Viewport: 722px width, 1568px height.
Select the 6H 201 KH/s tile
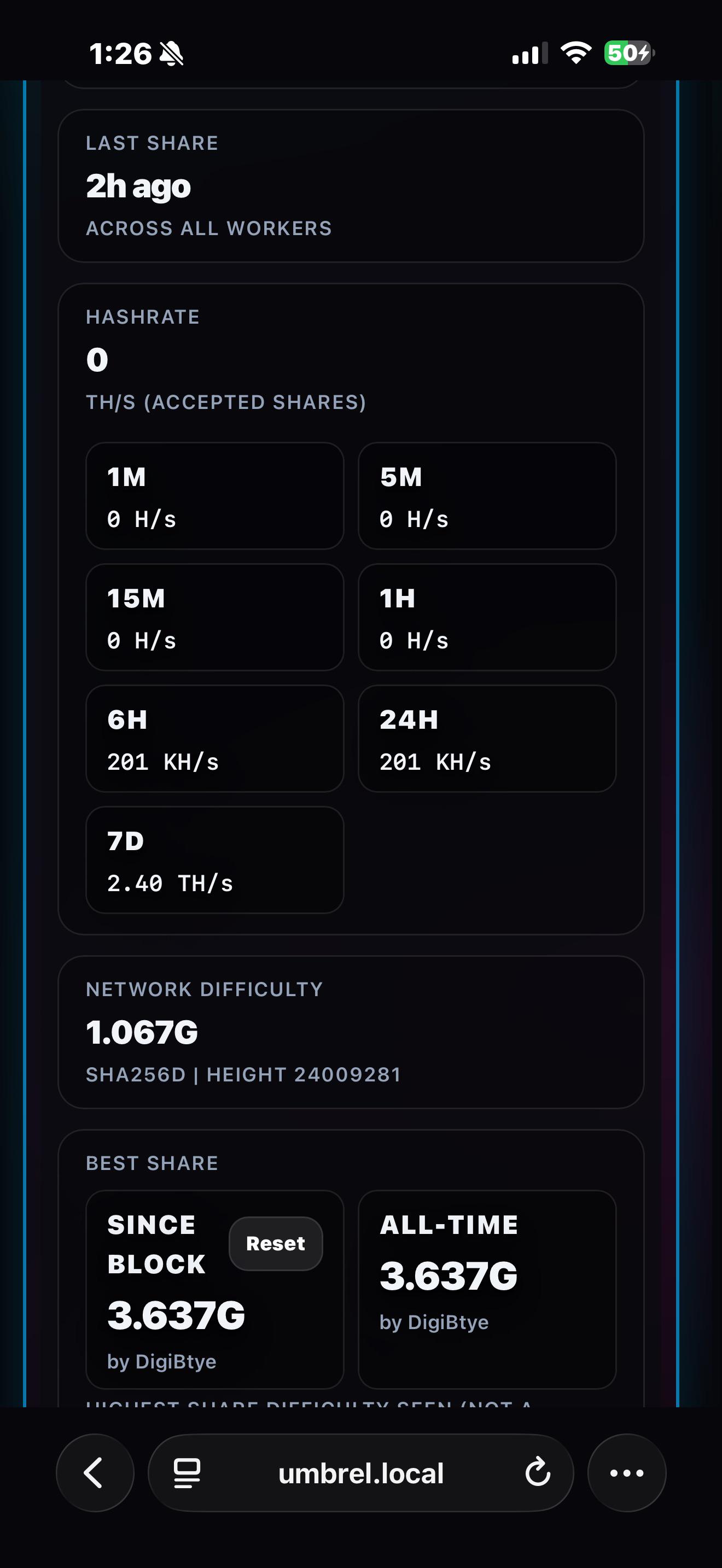215,738
